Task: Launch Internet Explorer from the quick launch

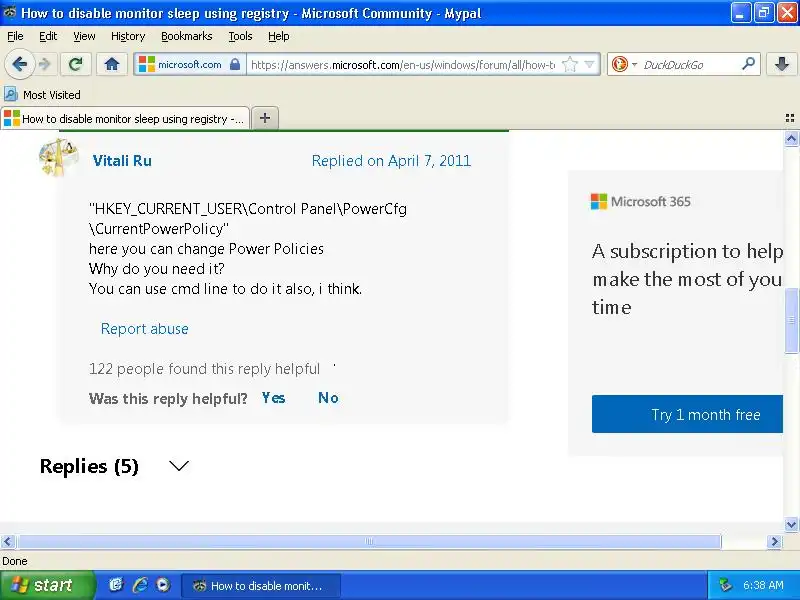Action: (x=140, y=585)
